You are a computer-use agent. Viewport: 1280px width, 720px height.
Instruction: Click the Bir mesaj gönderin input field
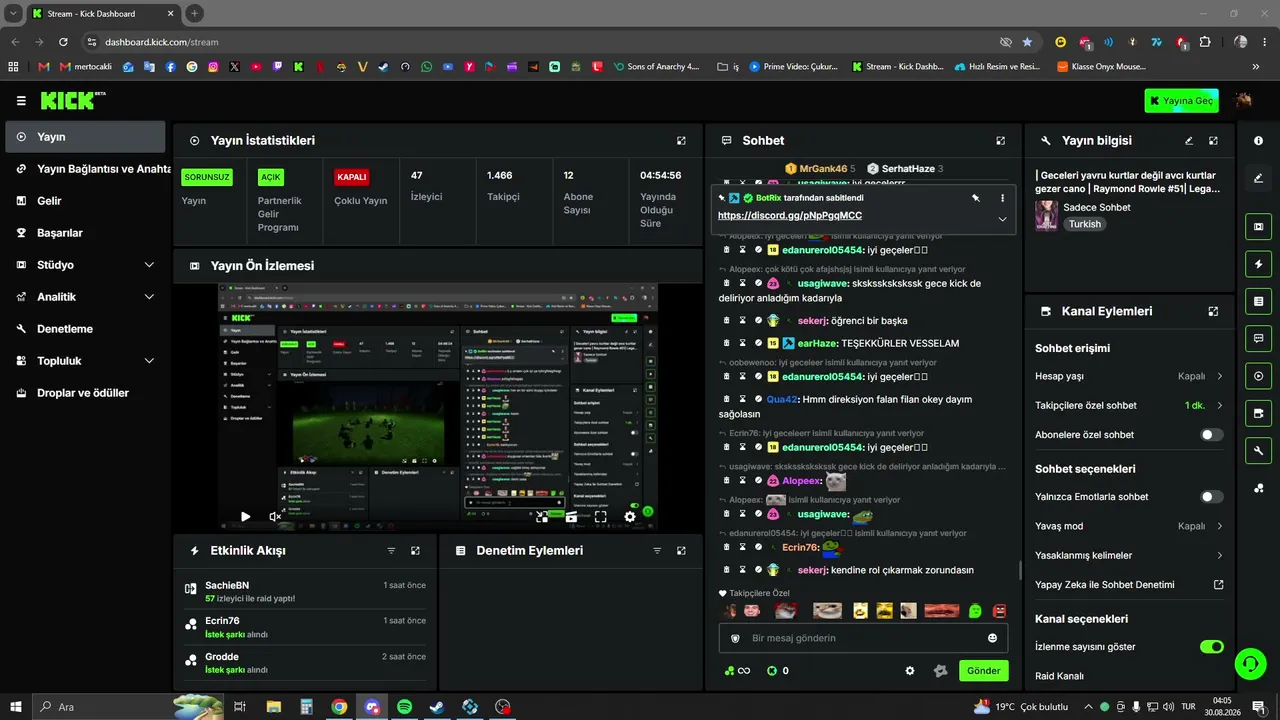[x=863, y=638]
